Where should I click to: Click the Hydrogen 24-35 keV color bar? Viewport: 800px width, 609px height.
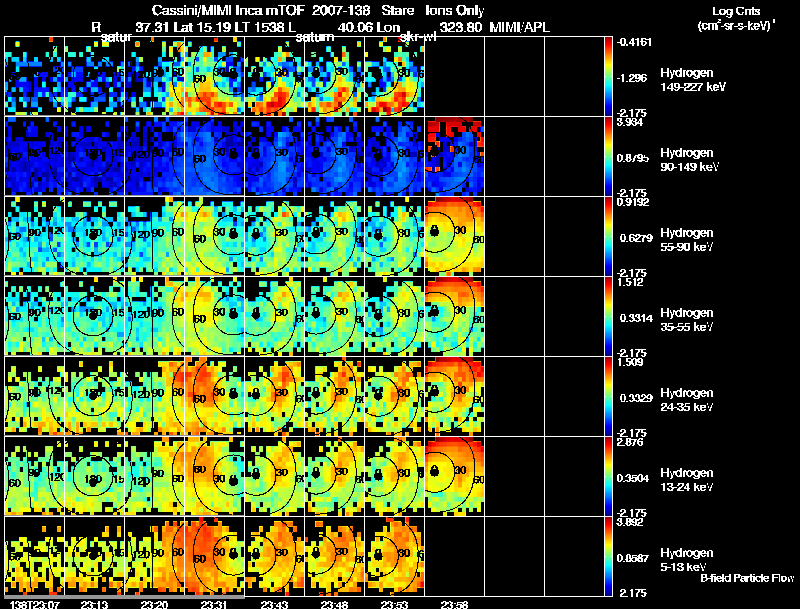coord(608,396)
